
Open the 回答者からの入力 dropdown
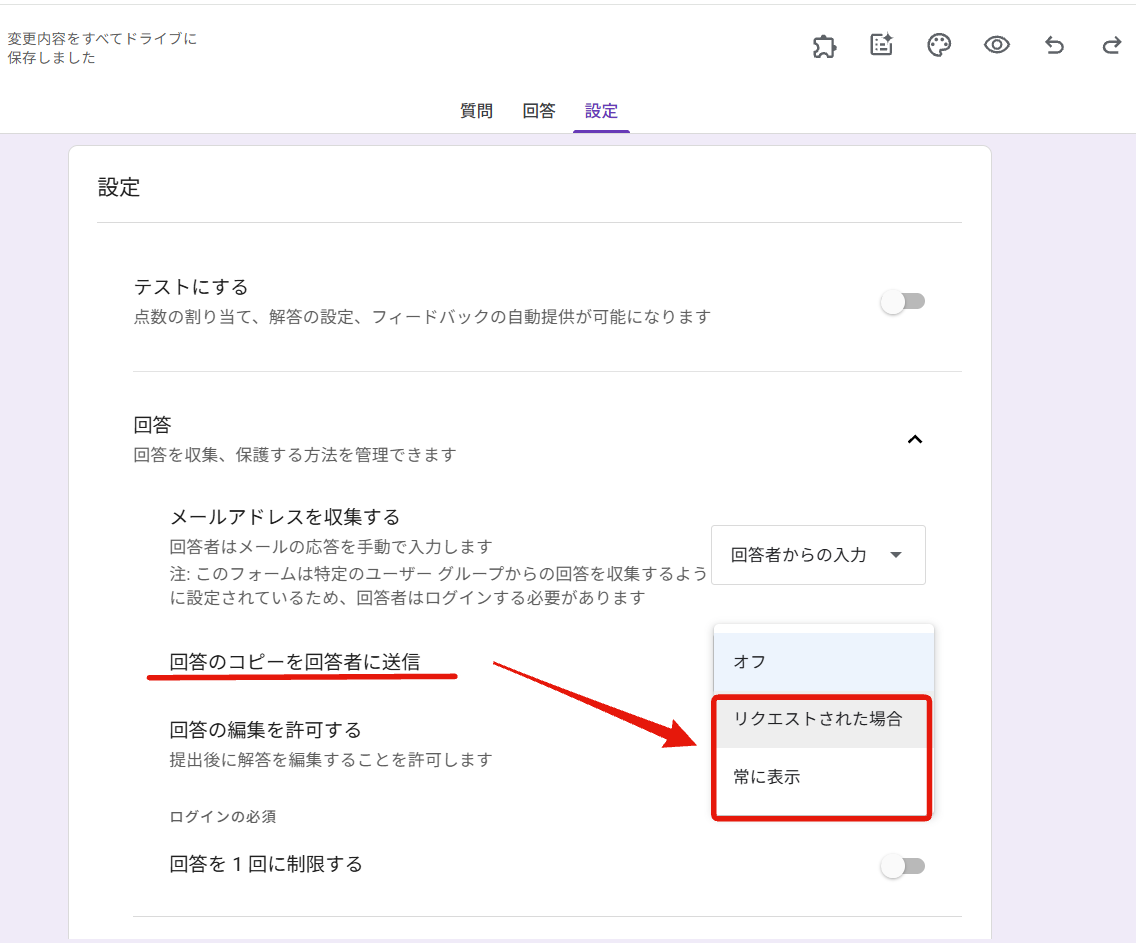coord(818,555)
